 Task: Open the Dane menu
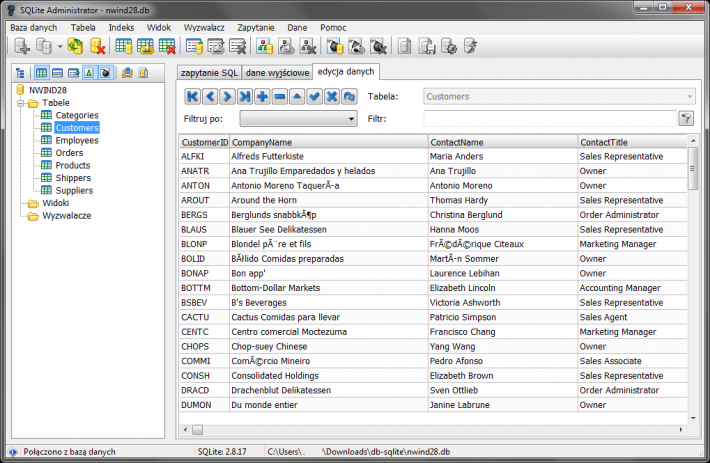coord(297,28)
